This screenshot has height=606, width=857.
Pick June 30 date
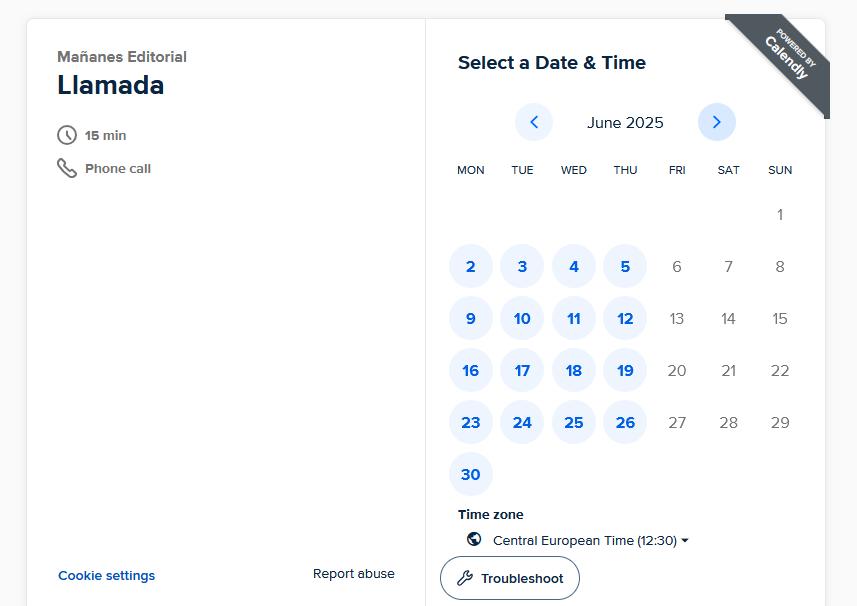[x=471, y=474]
